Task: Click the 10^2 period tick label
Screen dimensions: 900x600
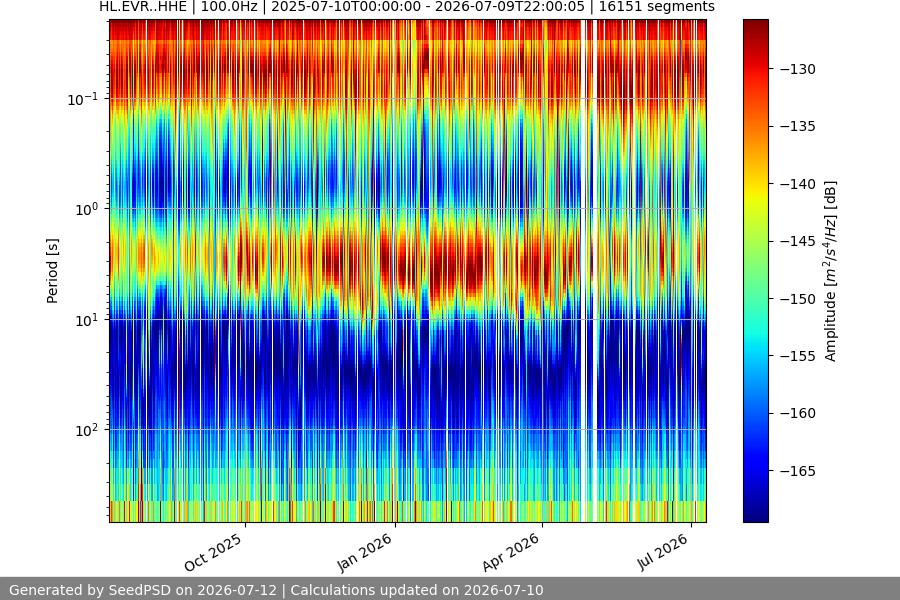Action: coord(86,431)
